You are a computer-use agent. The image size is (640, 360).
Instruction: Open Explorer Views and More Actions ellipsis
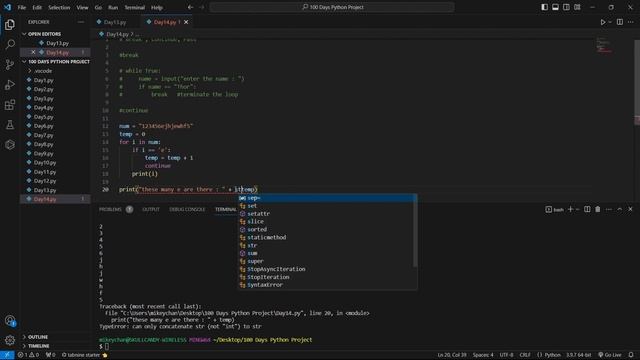[x=81, y=22]
